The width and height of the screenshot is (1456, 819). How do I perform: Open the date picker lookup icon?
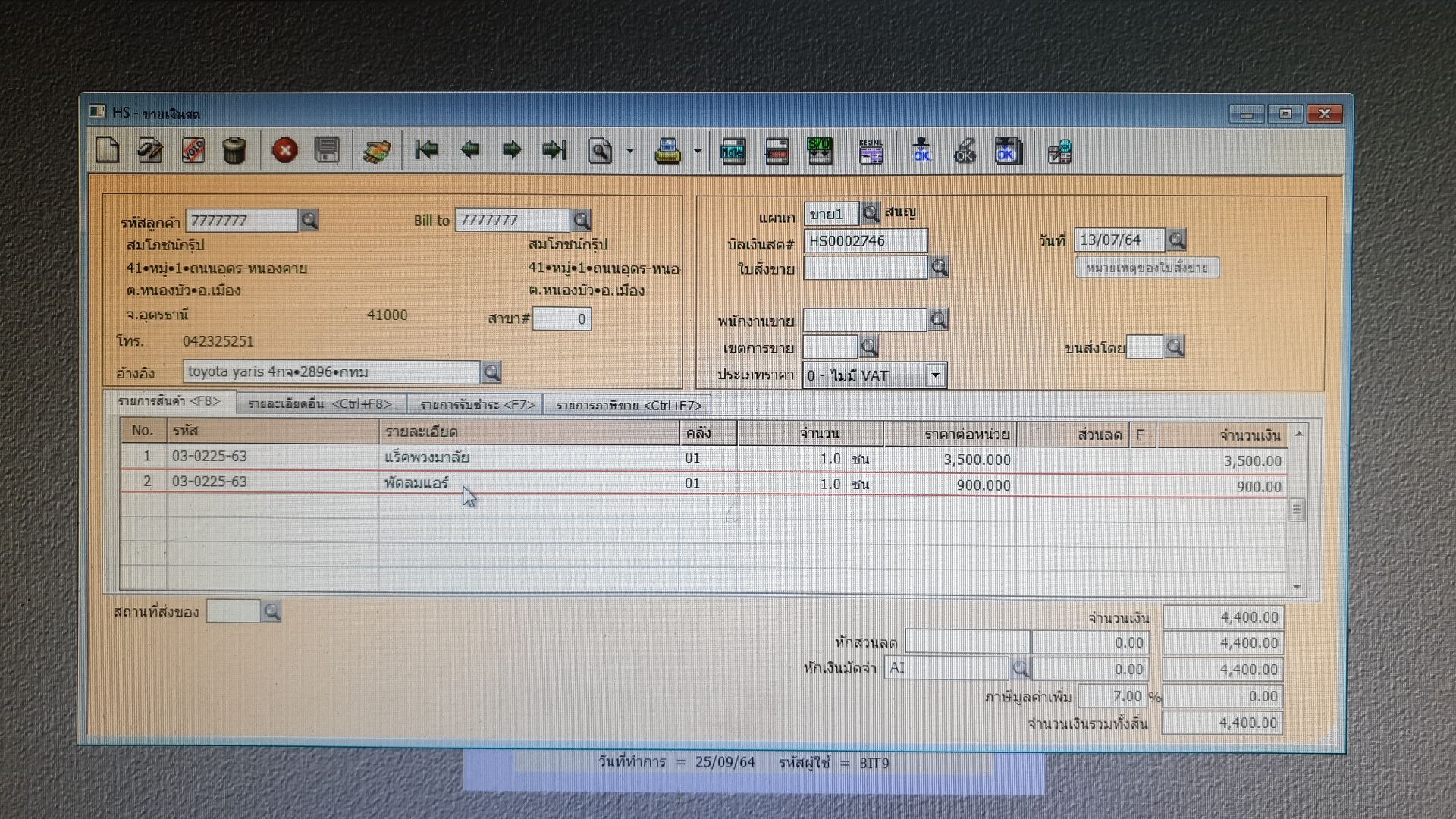(1176, 240)
